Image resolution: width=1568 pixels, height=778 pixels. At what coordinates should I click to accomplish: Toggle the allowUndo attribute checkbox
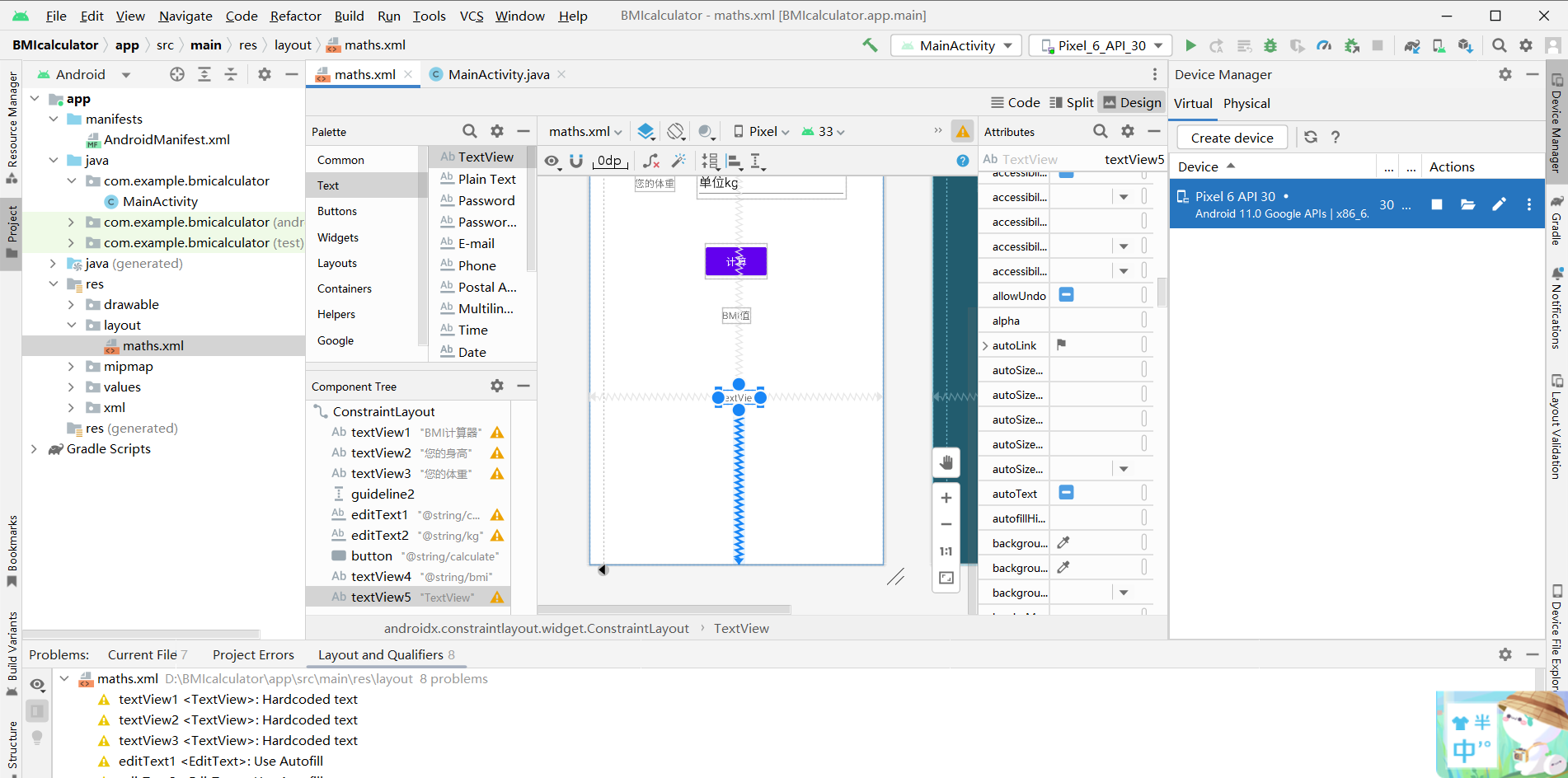tap(1066, 294)
